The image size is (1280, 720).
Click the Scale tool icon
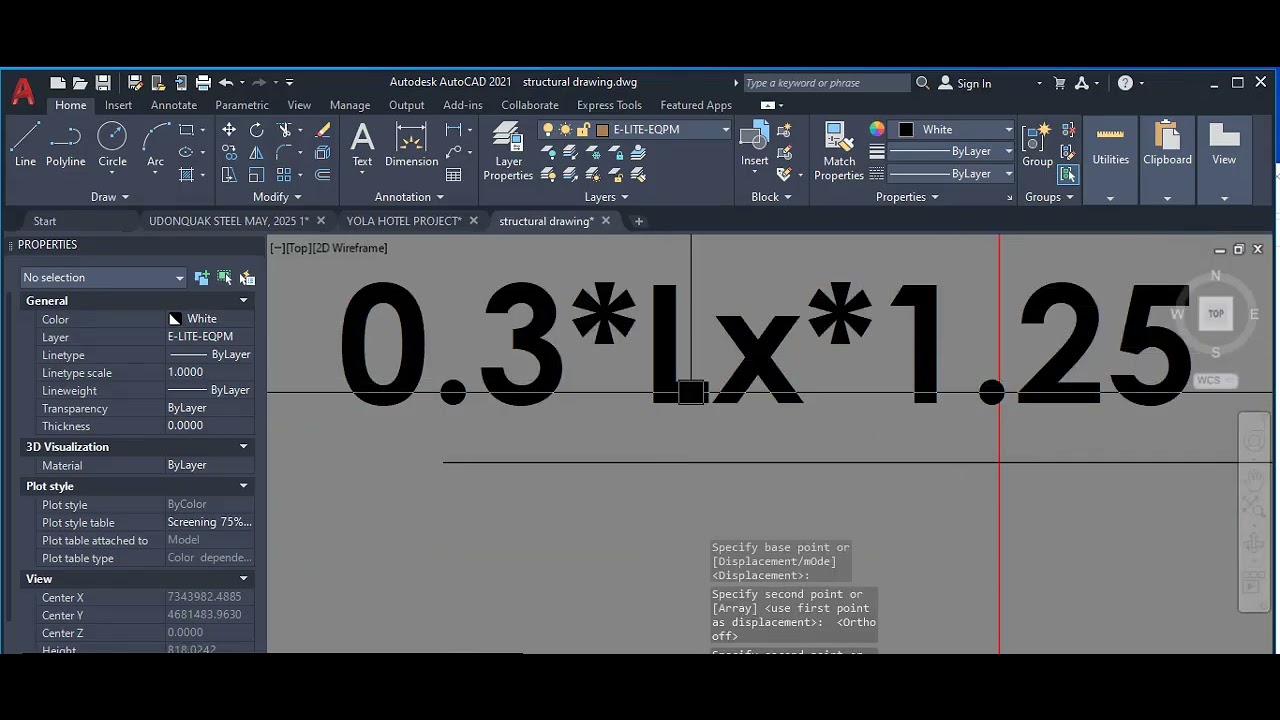pyautogui.click(x=257, y=175)
